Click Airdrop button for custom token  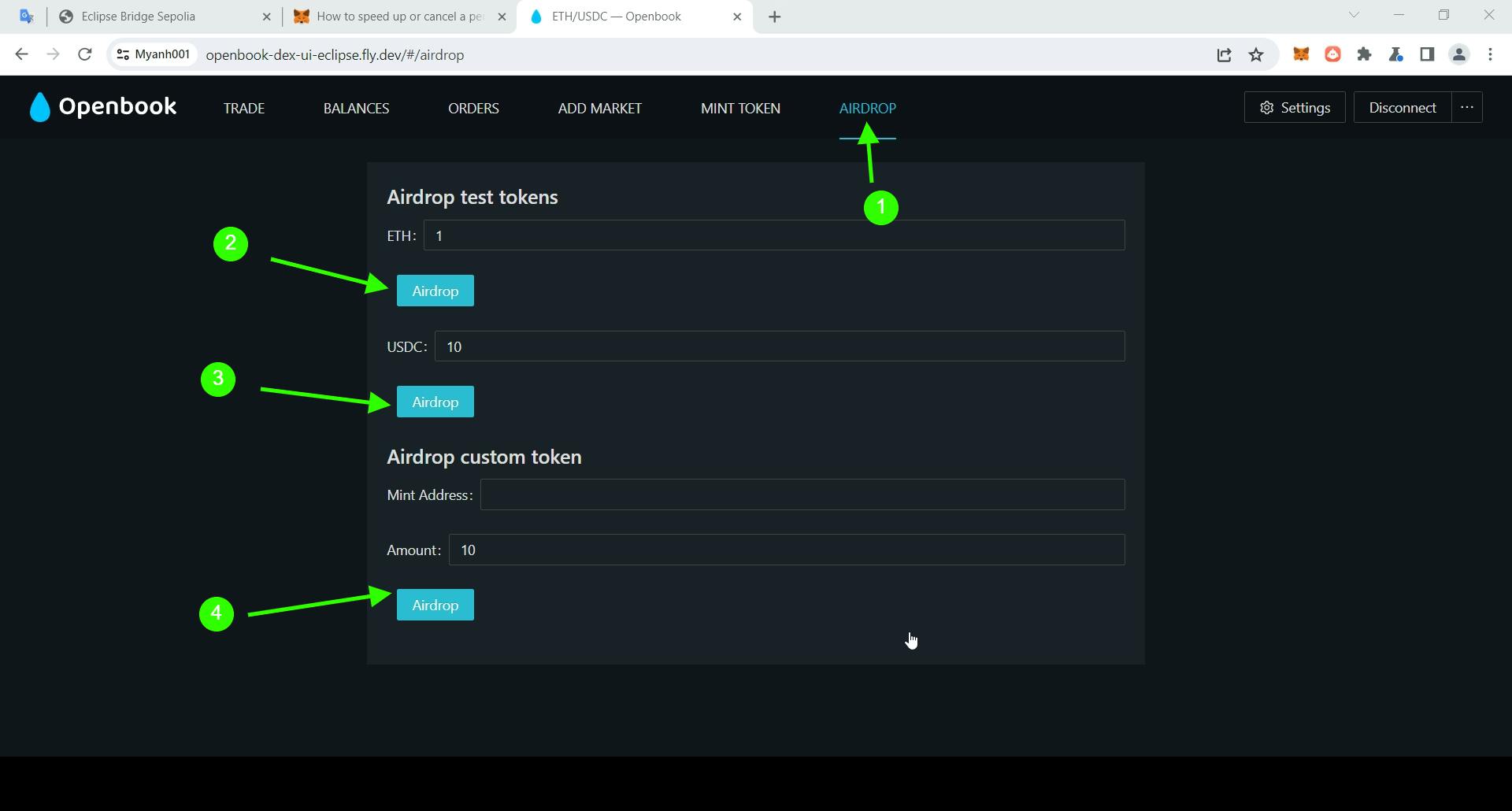[435, 605]
